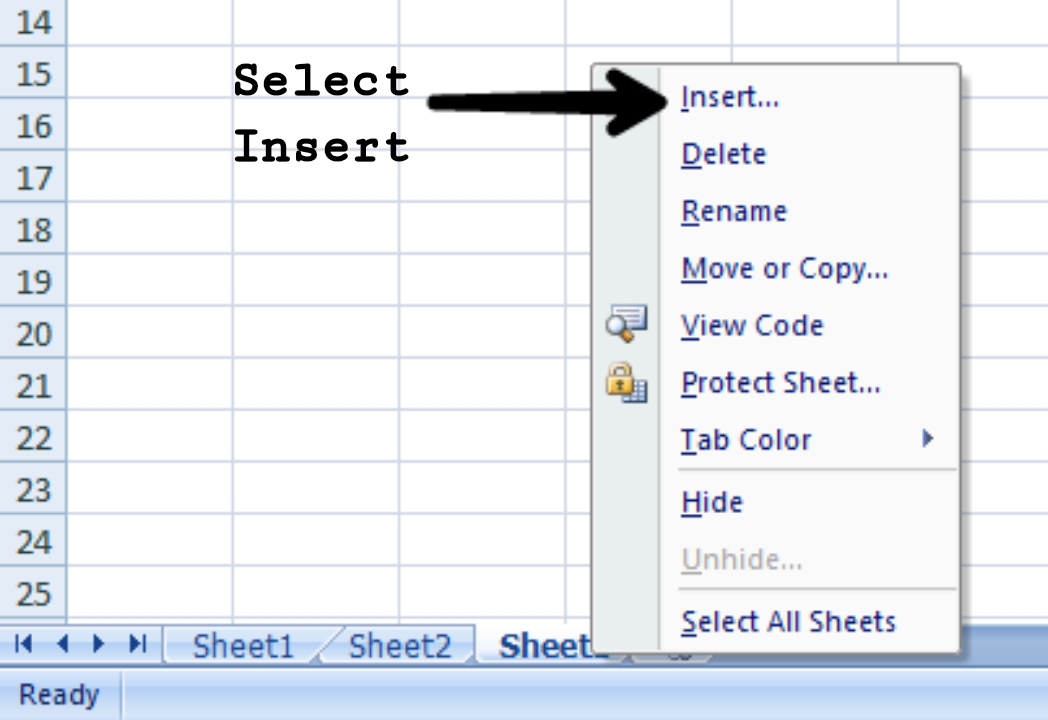Image resolution: width=1048 pixels, height=720 pixels.
Task: Click Select All Sheets option
Action: [x=788, y=621]
